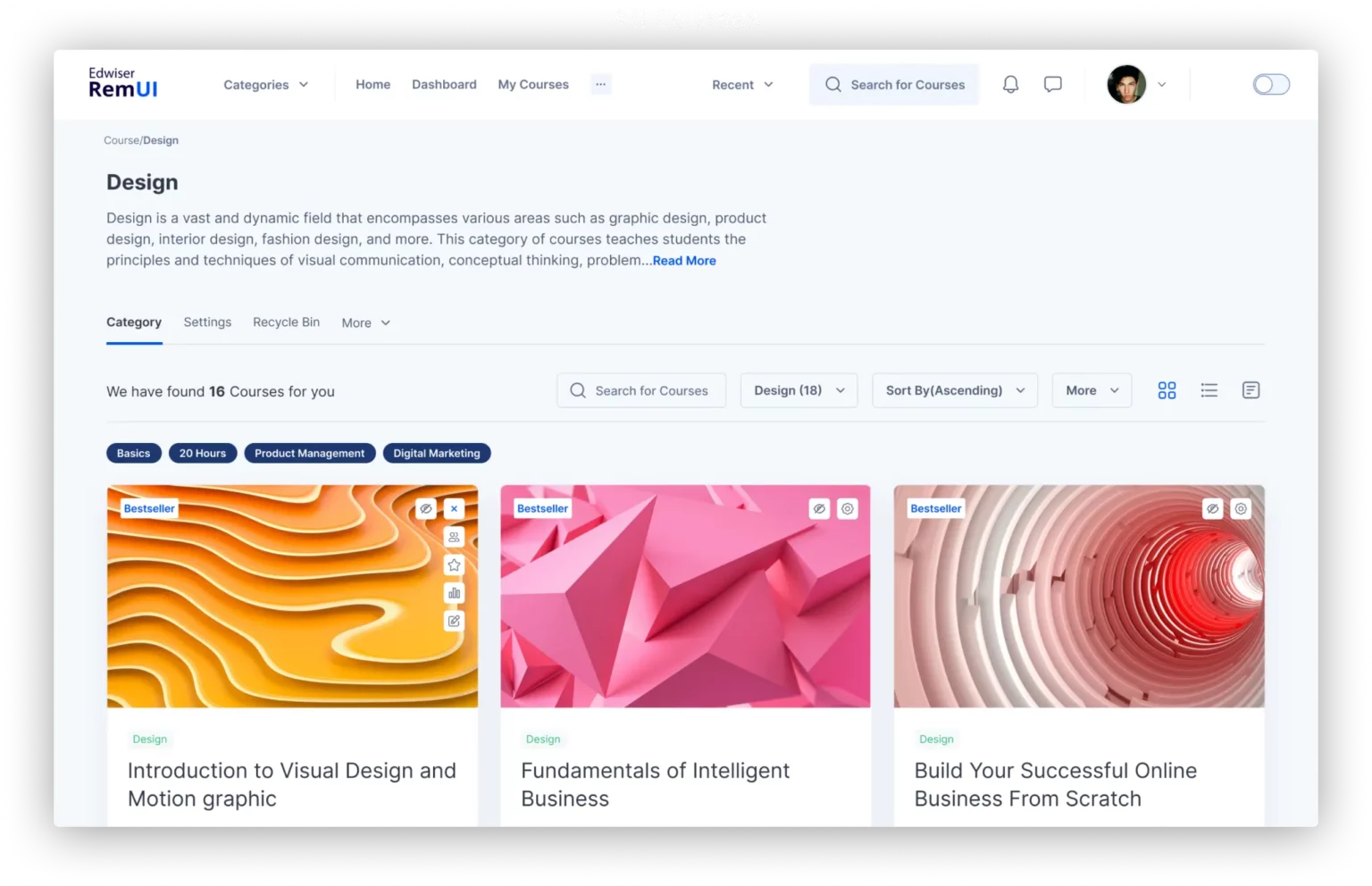Open notifications bell icon
Screen dimensions: 1372x886
click(x=1010, y=84)
